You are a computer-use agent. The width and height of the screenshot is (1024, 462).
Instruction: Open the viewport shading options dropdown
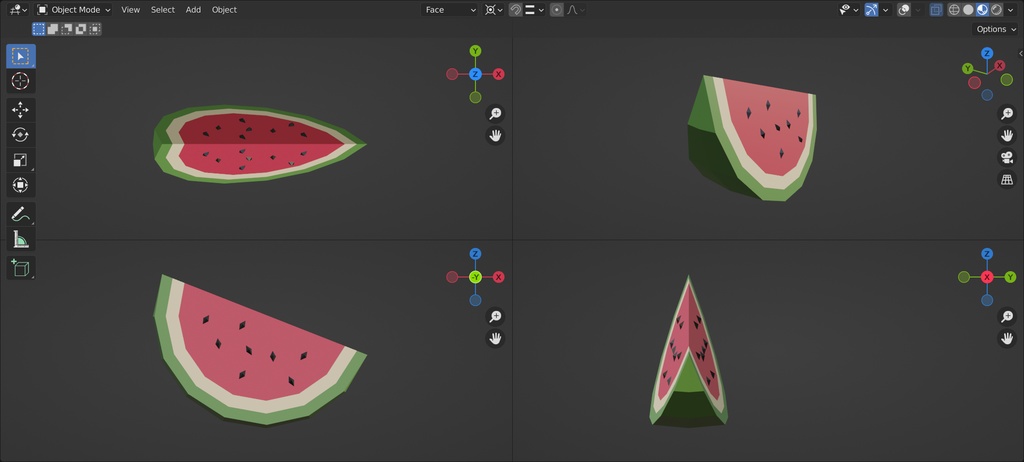[1010, 10]
